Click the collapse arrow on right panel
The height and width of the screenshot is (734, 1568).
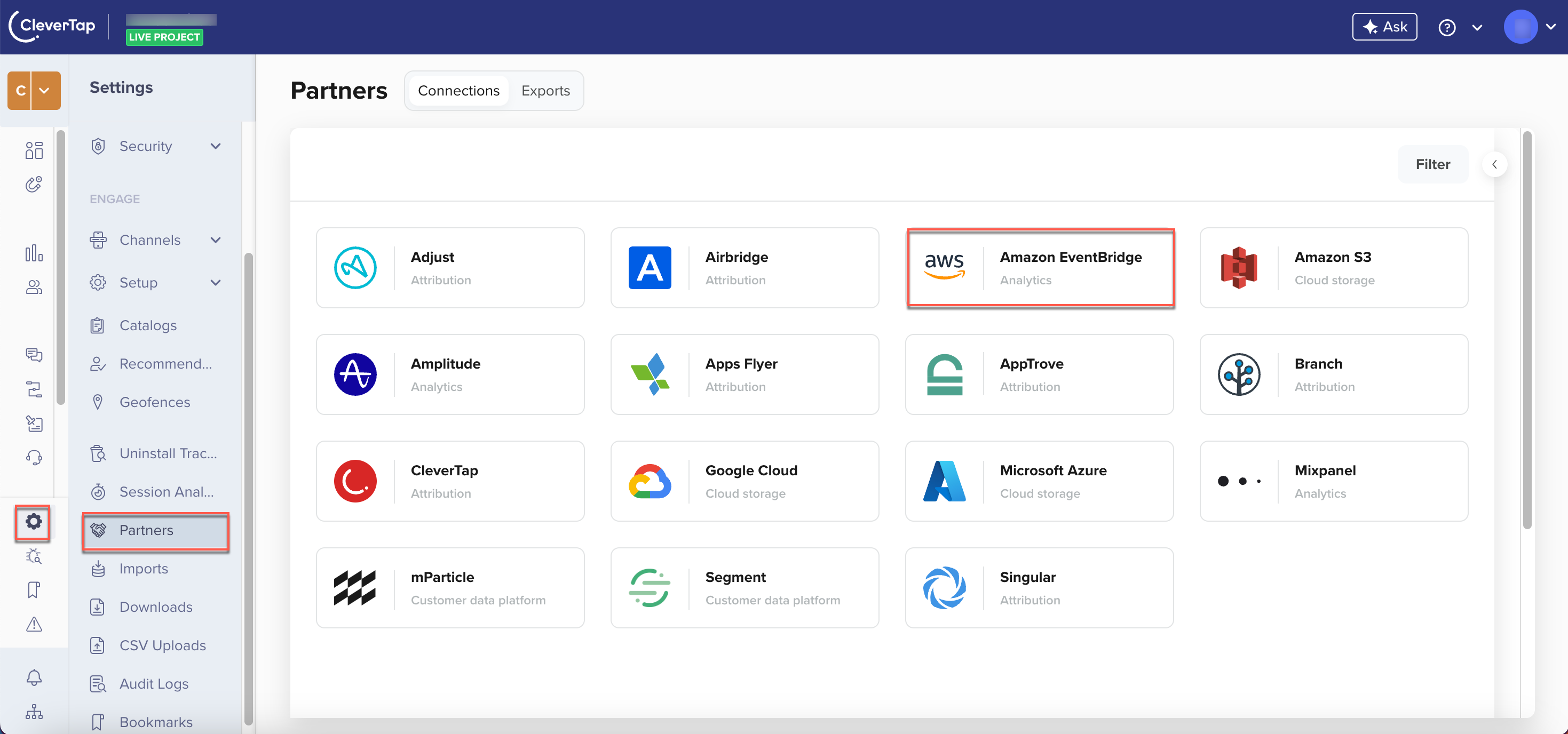pos(1495,164)
